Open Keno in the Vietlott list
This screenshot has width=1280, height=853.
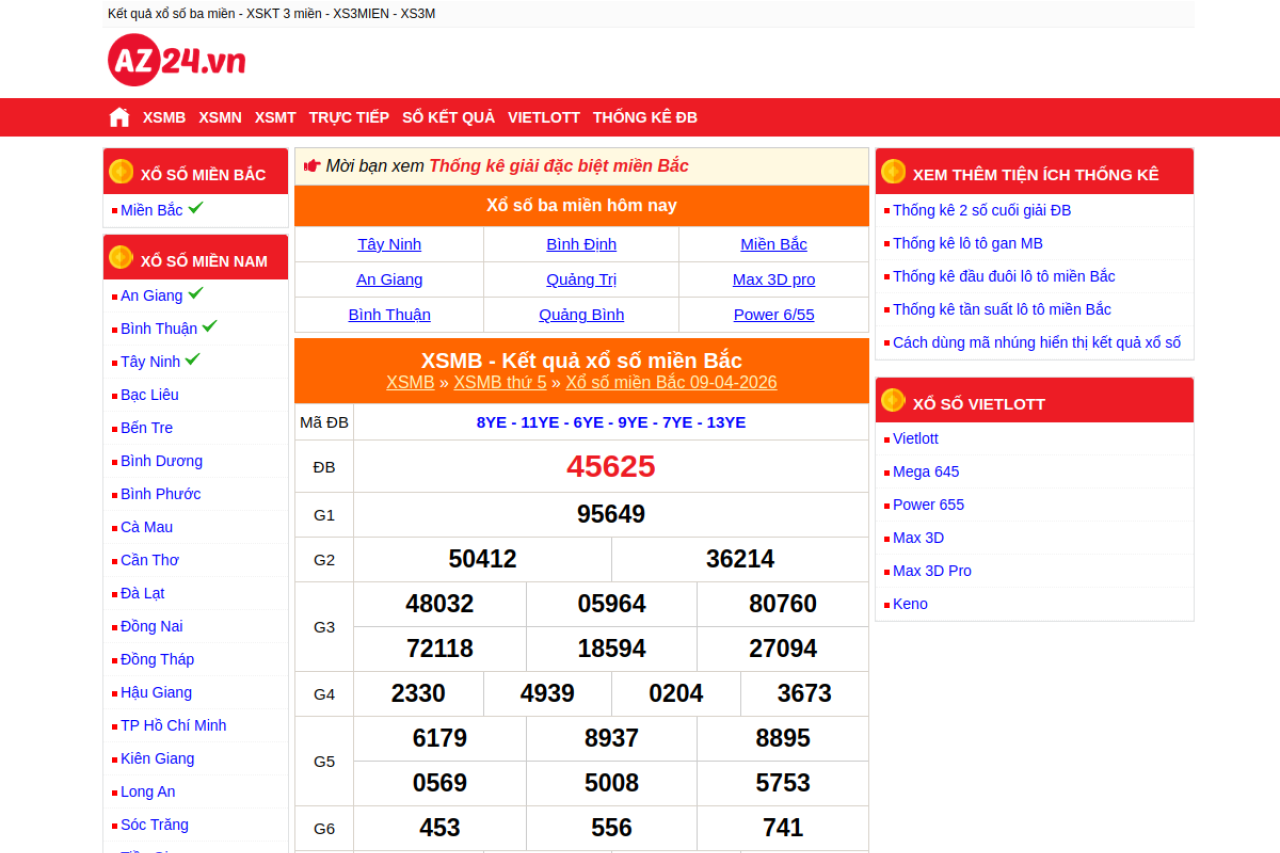(910, 604)
